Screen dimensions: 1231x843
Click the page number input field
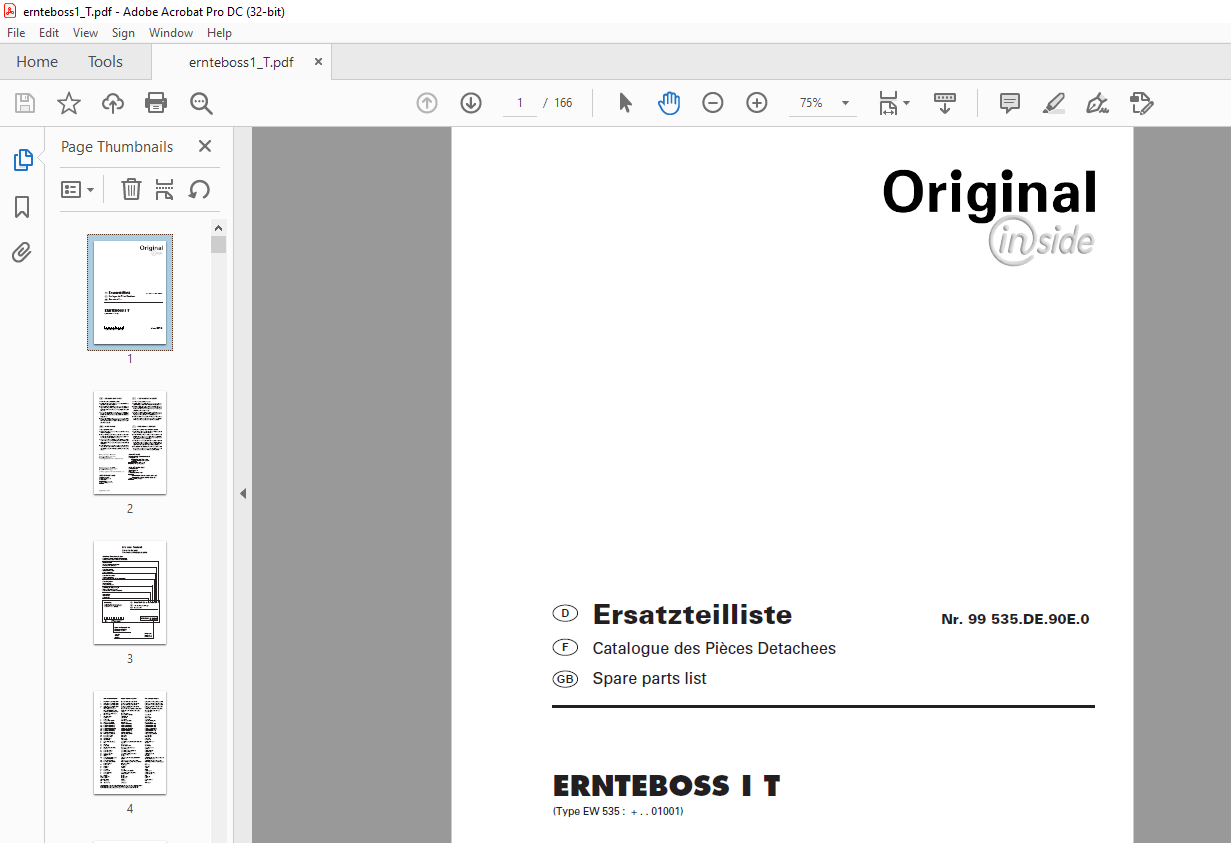520,103
